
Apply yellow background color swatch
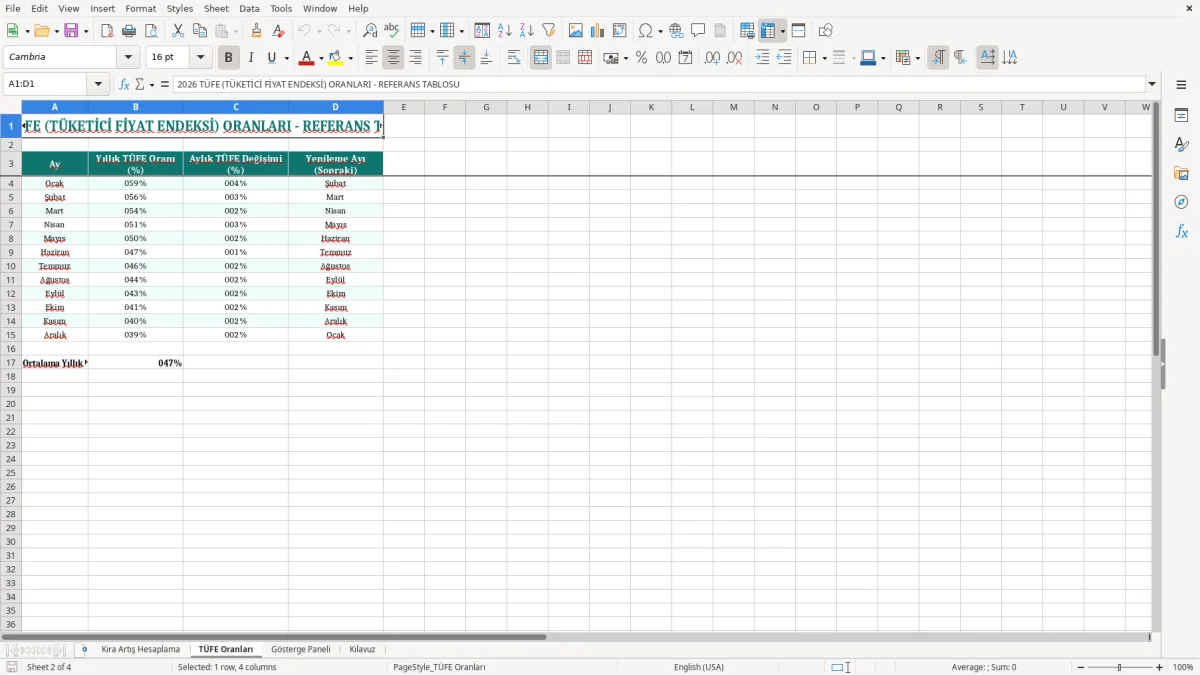tap(338, 58)
